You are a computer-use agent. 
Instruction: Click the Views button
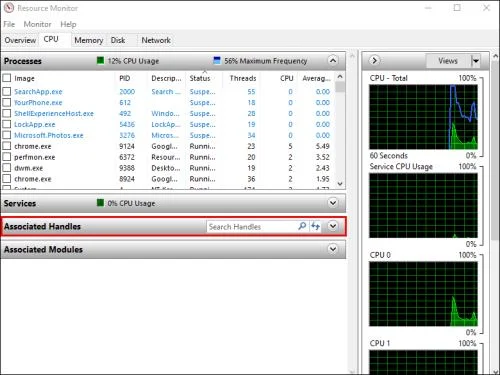pos(448,61)
